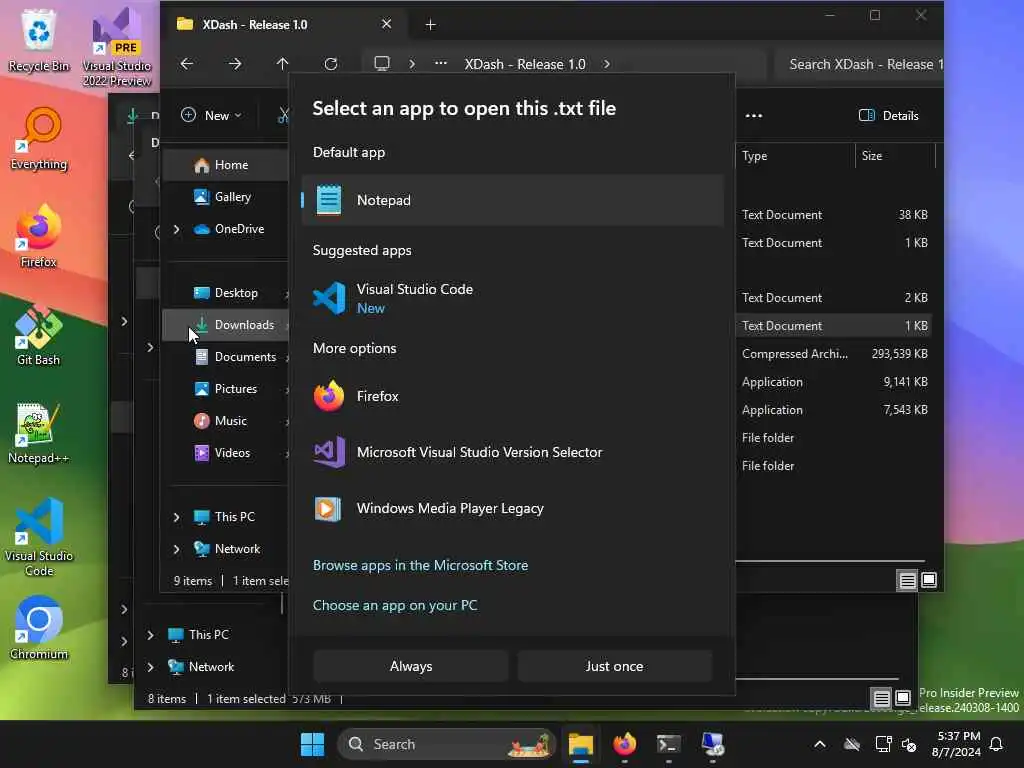The image size is (1024, 768).
Task: Open Git Bash desktop shortcut
Action: pyautogui.click(x=39, y=334)
